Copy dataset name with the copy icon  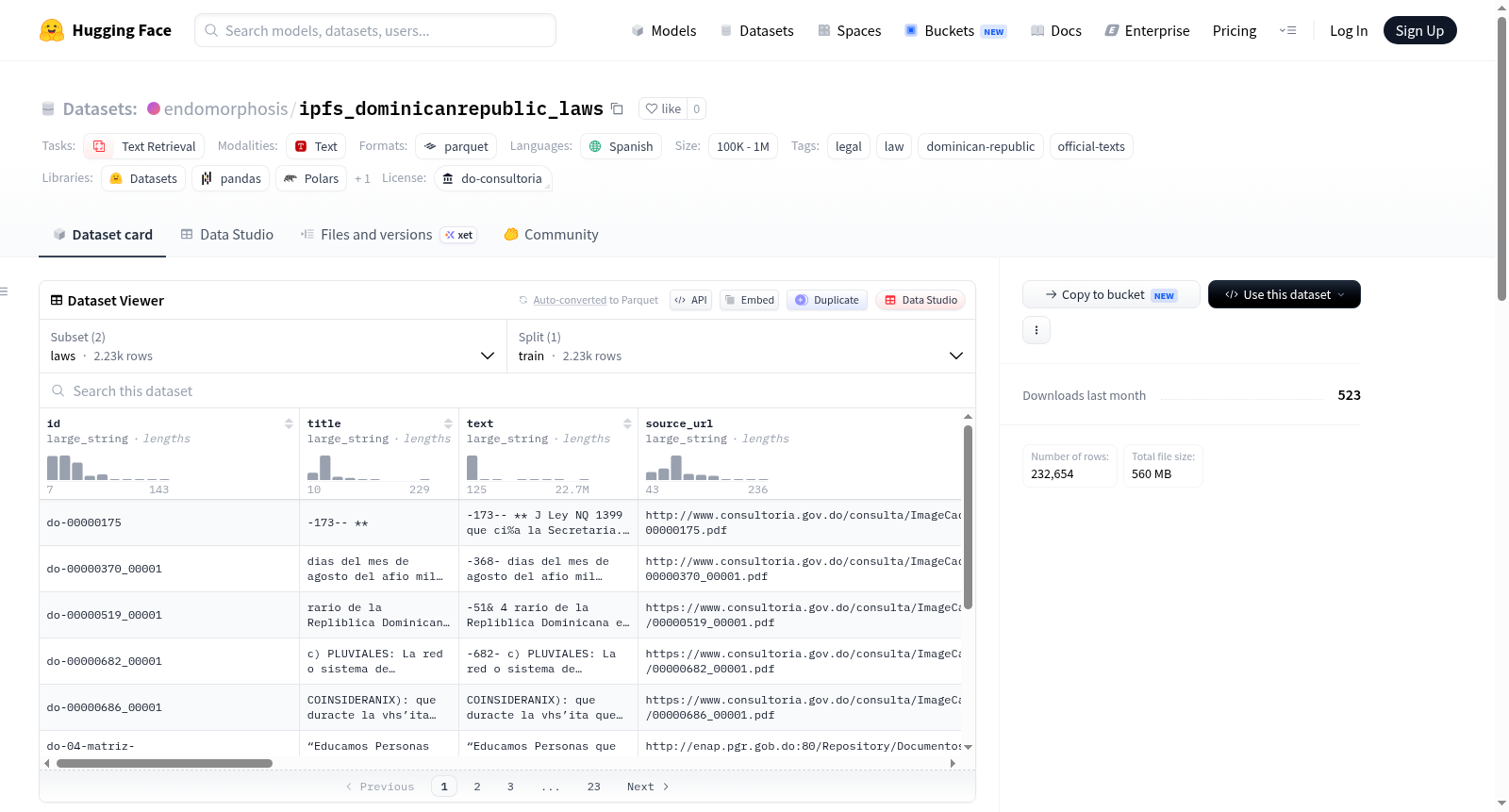pyautogui.click(x=617, y=108)
